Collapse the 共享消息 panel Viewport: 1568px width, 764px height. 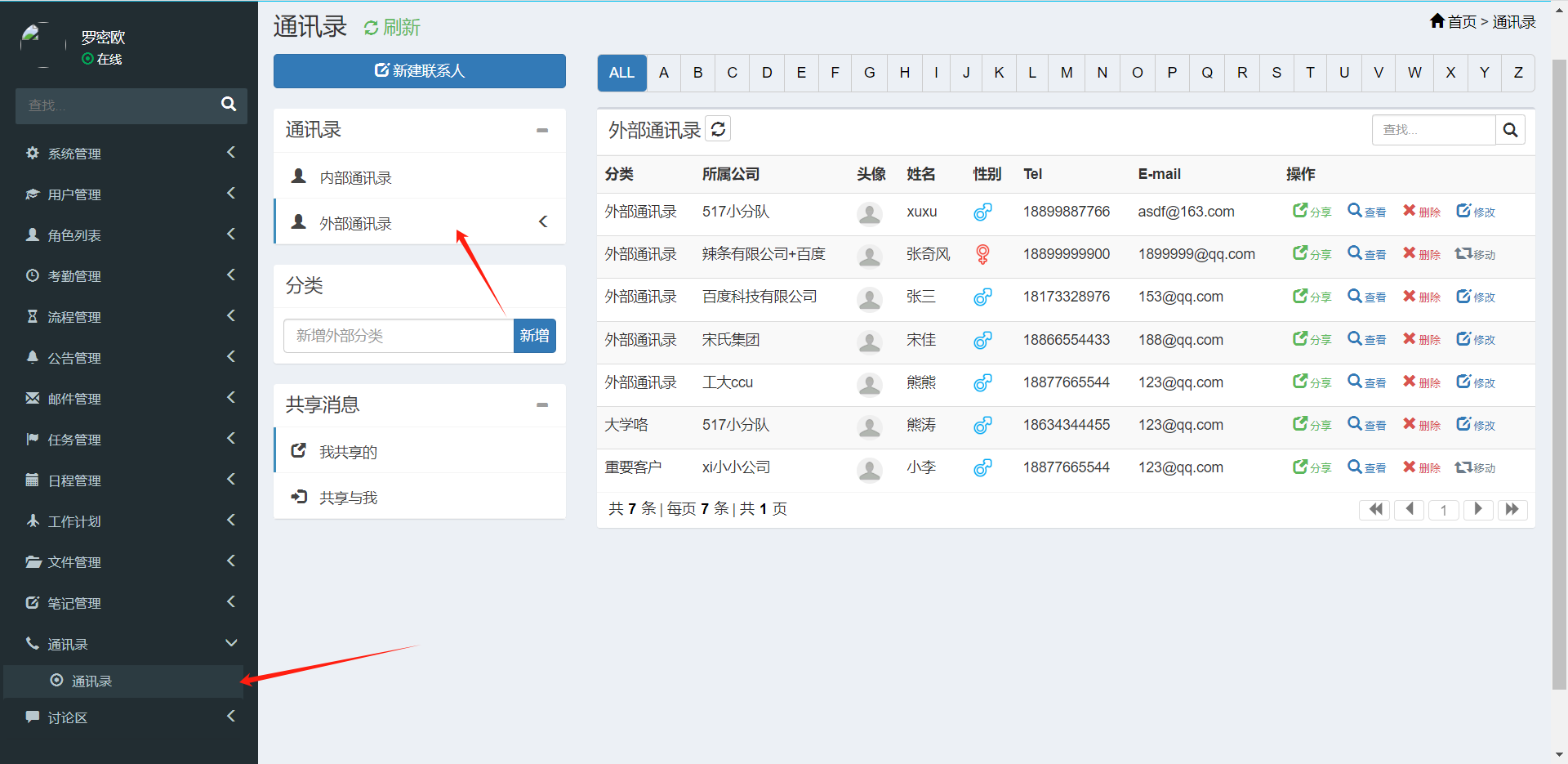tap(542, 404)
